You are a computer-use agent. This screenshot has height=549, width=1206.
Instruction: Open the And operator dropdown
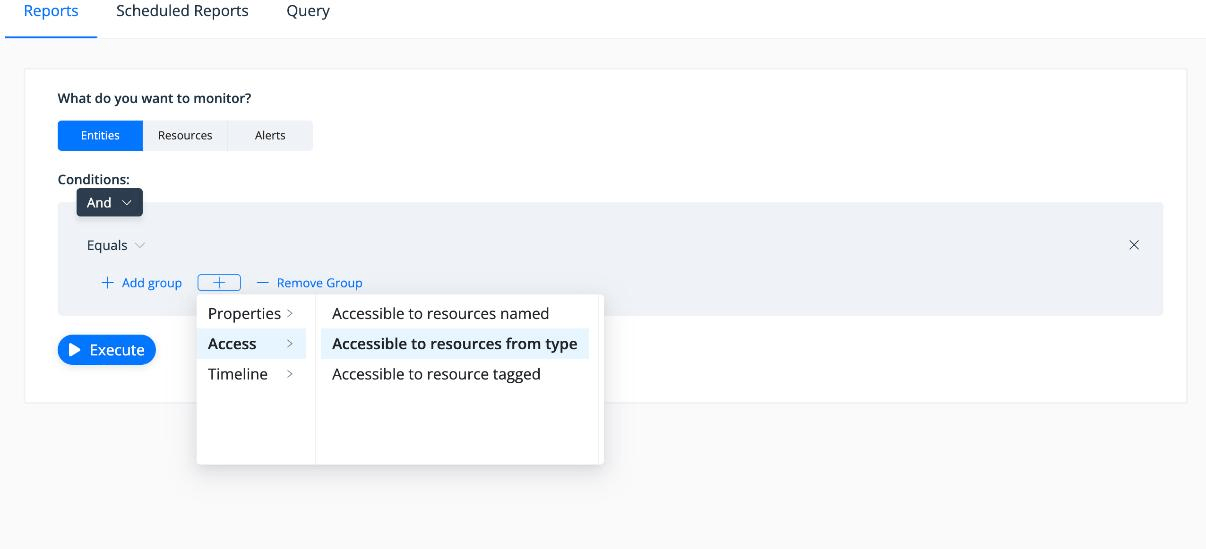point(110,202)
